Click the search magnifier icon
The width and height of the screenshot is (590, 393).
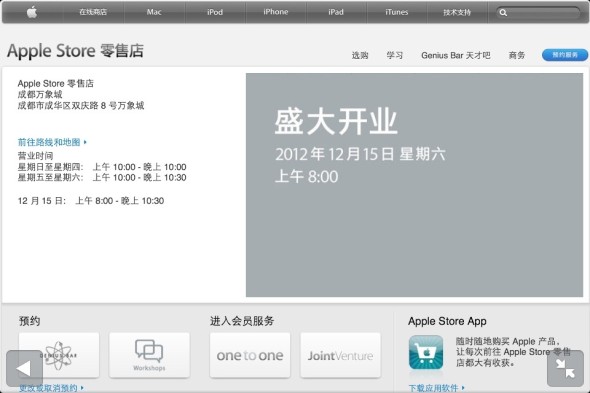(x=503, y=13)
